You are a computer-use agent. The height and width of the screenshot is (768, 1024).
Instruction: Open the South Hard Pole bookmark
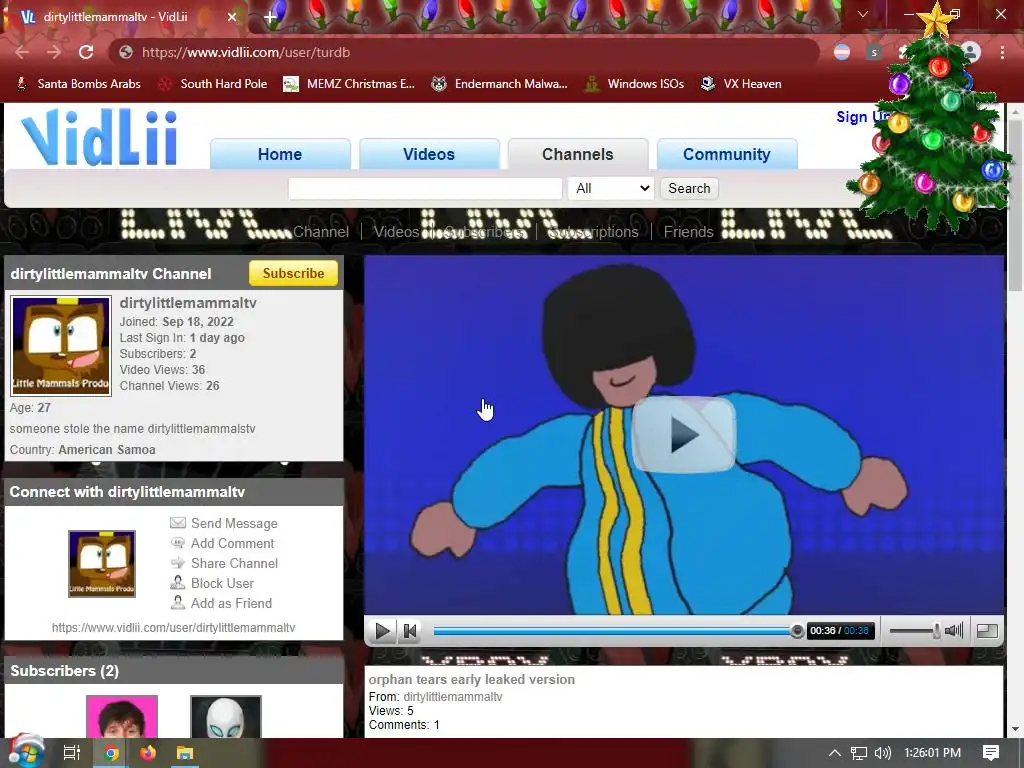[214, 84]
